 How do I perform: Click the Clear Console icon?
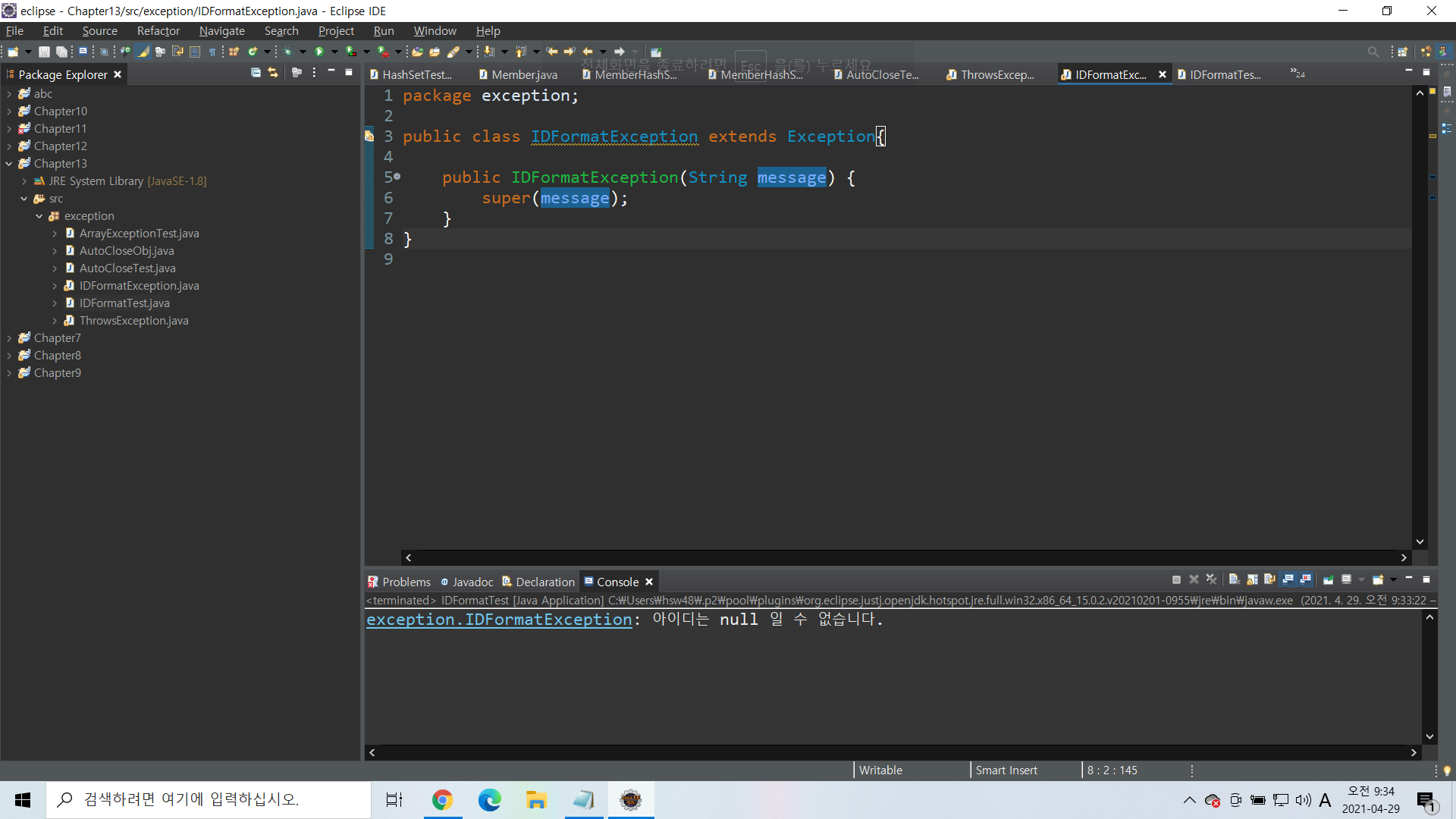click(1234, 579)
